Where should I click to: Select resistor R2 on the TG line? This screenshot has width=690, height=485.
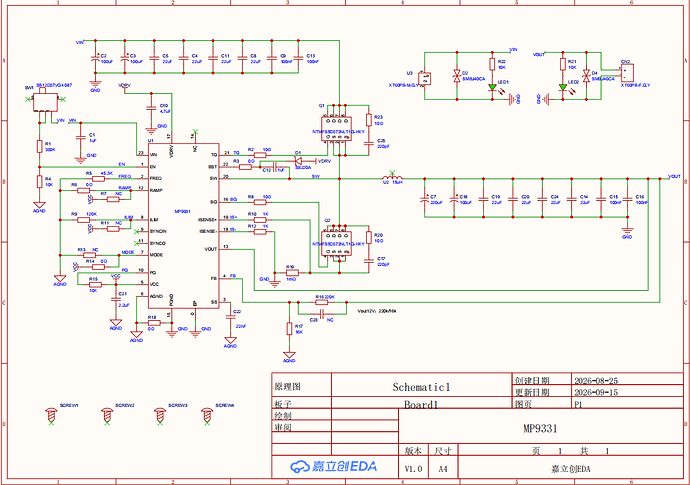point(260,155)
